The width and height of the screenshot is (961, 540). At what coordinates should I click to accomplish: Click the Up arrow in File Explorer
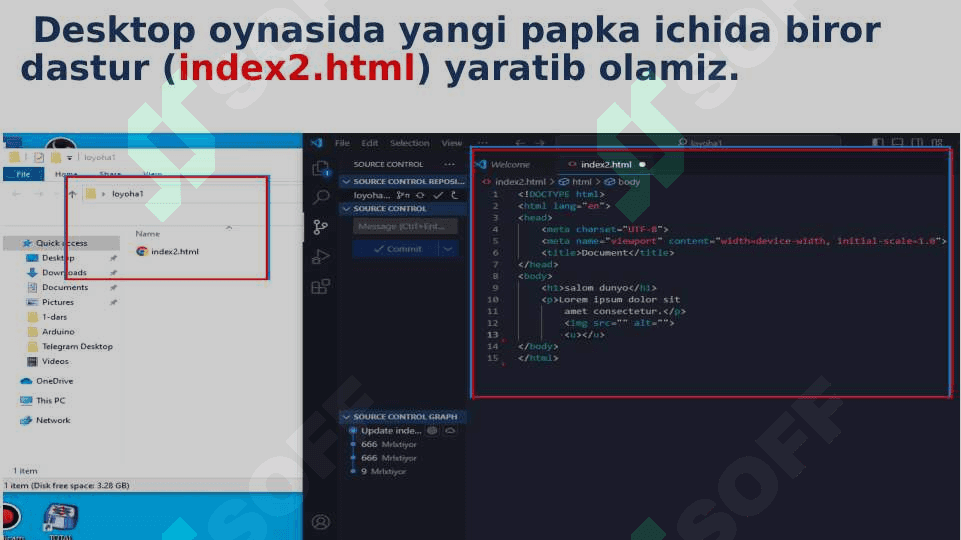[x=72, y=194]
